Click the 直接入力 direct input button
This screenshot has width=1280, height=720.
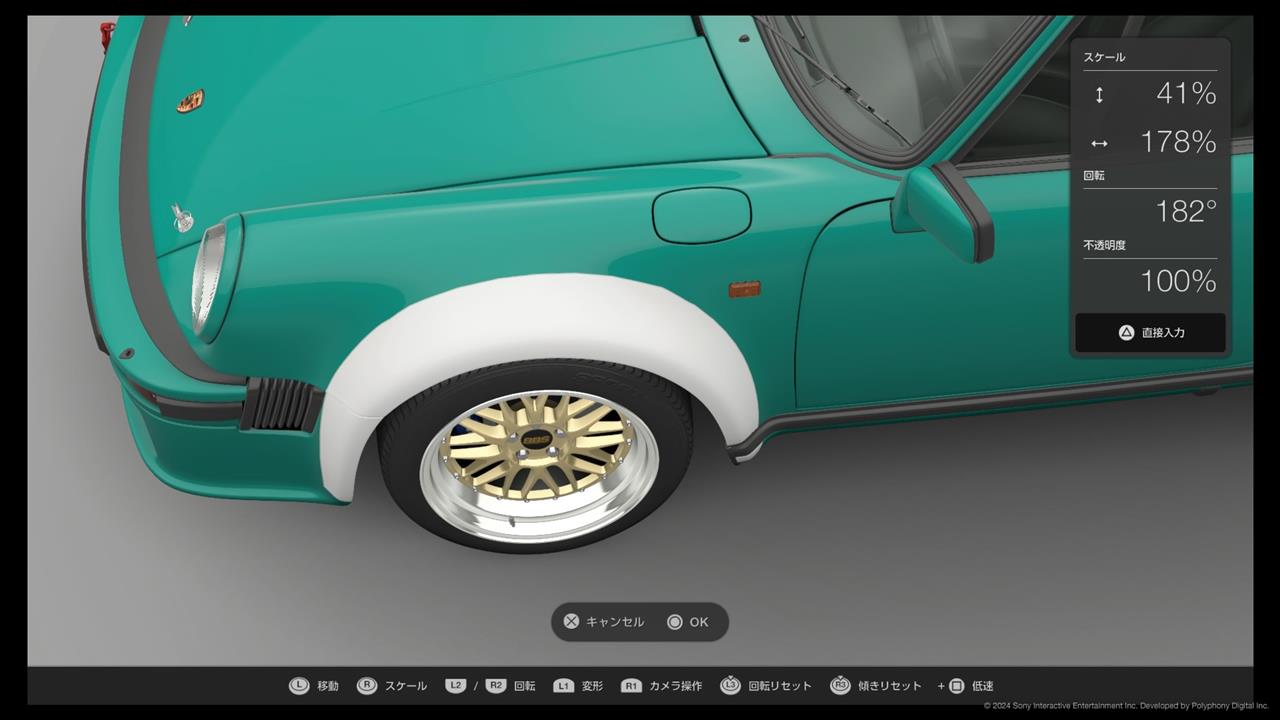1150,333
